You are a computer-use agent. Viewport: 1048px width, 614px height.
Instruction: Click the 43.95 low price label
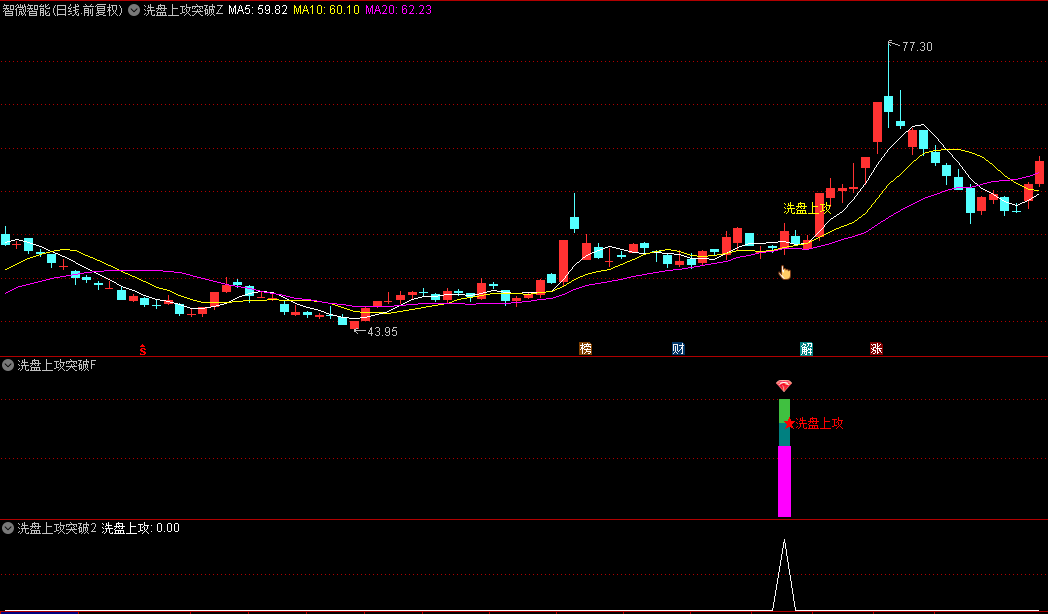[382, 331]
